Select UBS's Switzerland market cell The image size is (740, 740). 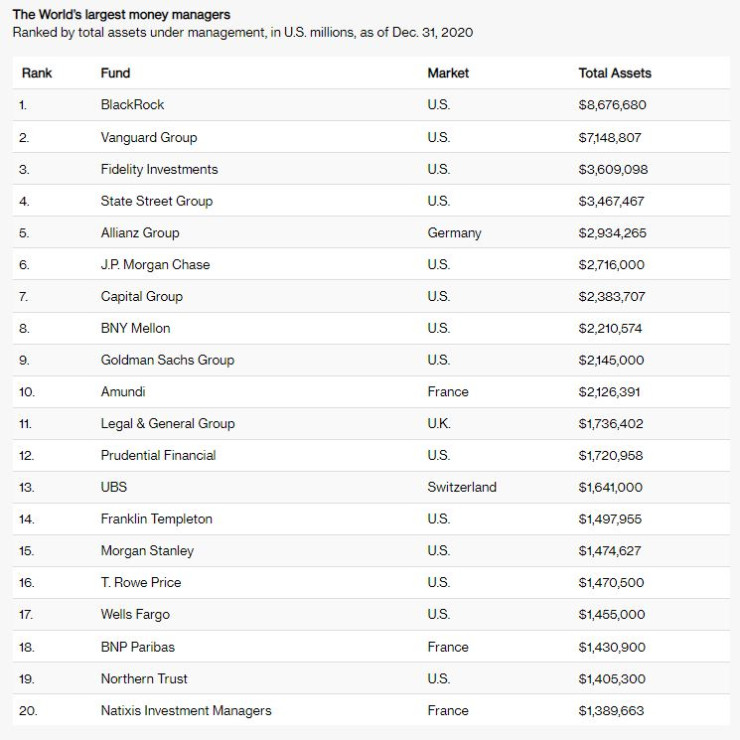pos(461,488)
